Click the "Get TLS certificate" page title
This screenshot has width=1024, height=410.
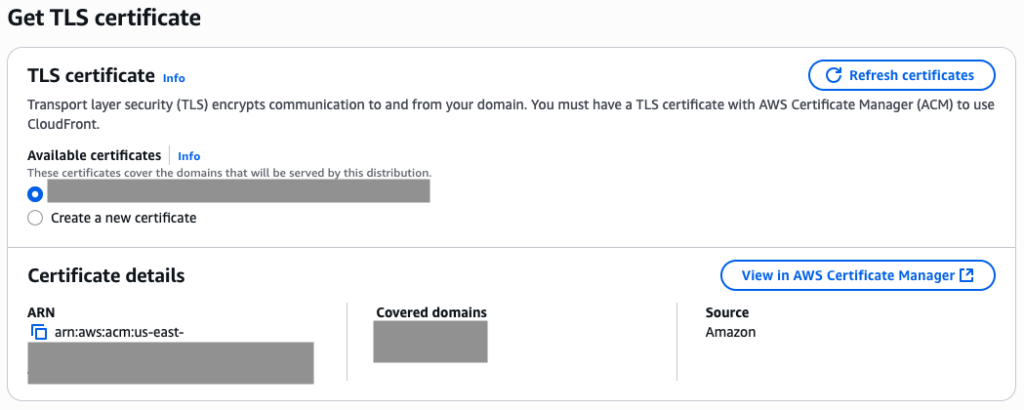(x=104, y=17)
